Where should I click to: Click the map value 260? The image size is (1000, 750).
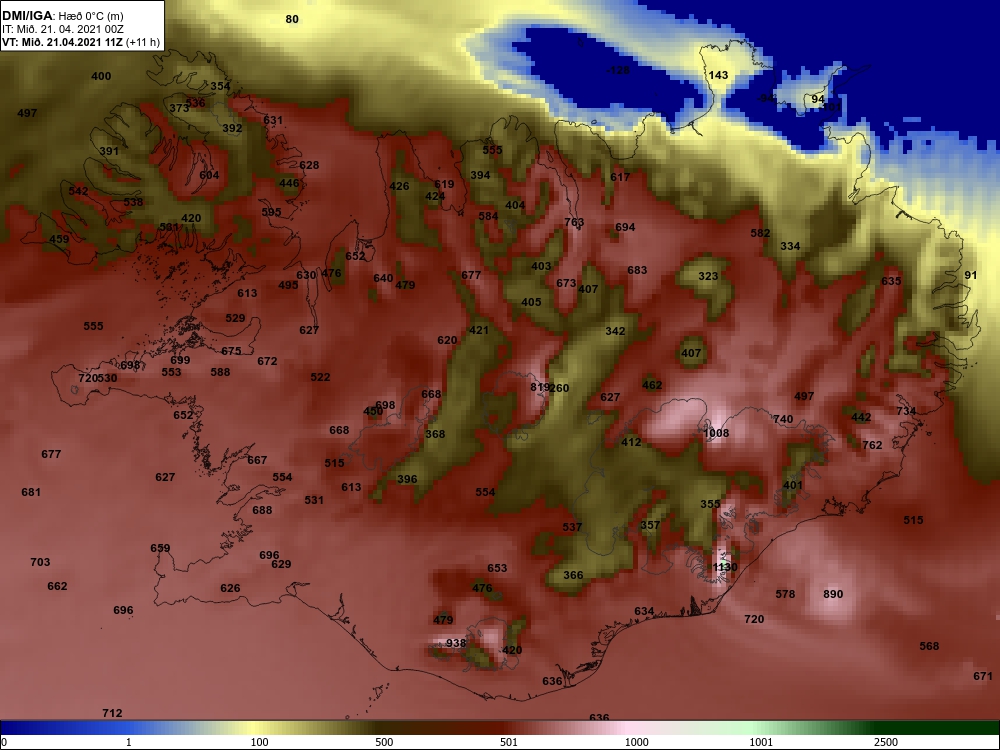point(559,388)
